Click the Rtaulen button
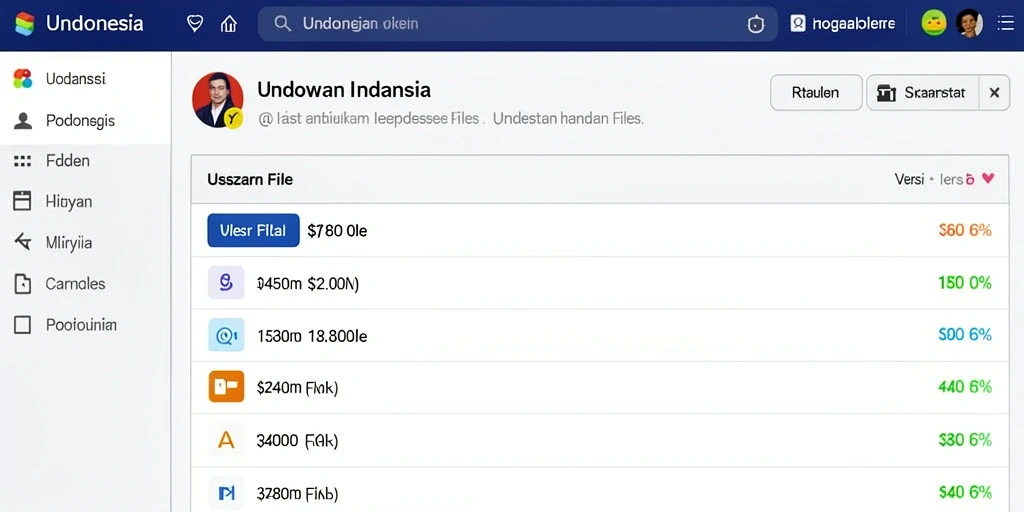This screenshot has width=1024, height=512. coord(815,93)
